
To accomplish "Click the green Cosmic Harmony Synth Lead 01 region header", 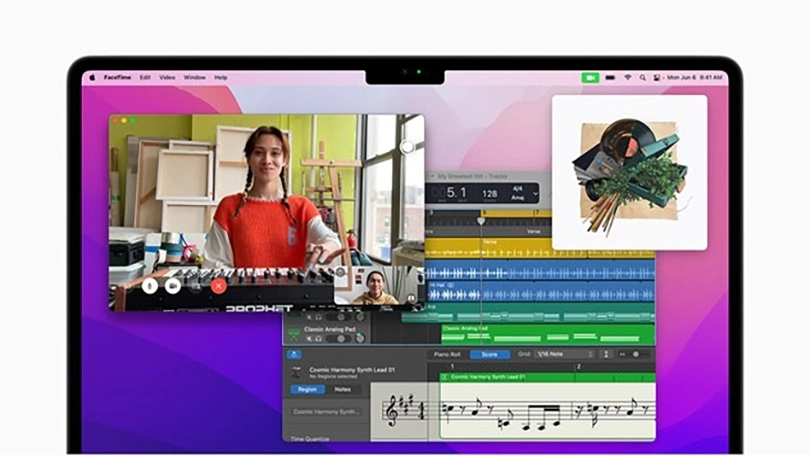I will tap(548, 378).
